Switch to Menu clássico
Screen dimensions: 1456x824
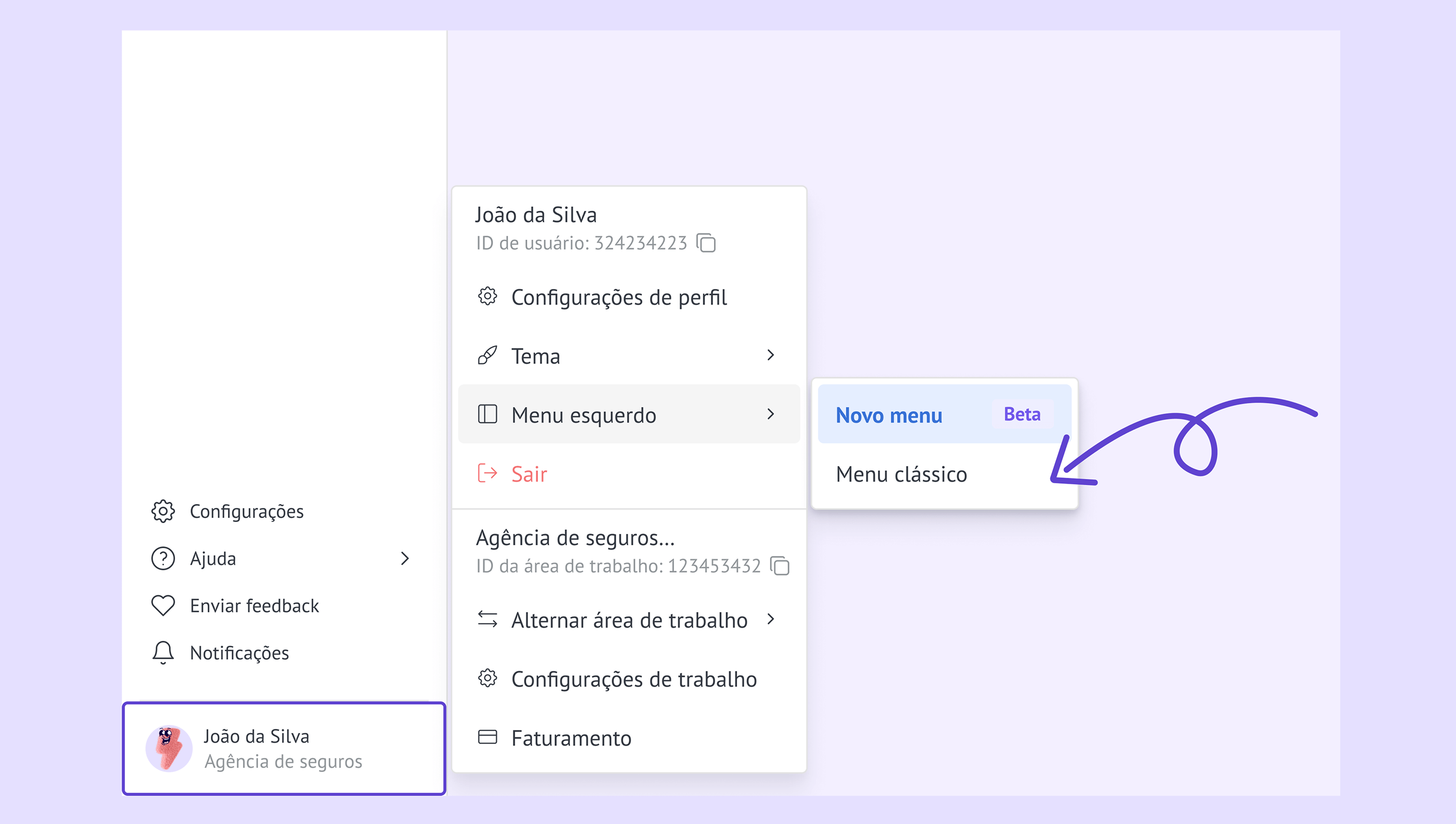click(x=901, y=474)
